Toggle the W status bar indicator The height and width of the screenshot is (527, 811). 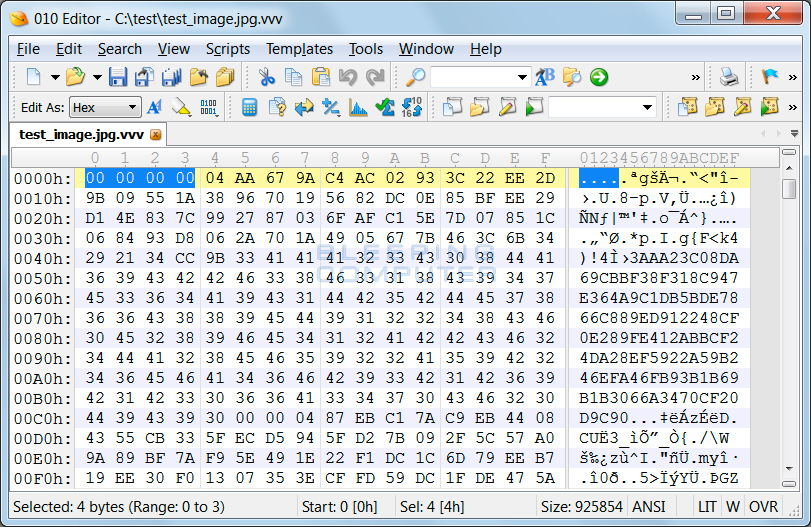732,507
